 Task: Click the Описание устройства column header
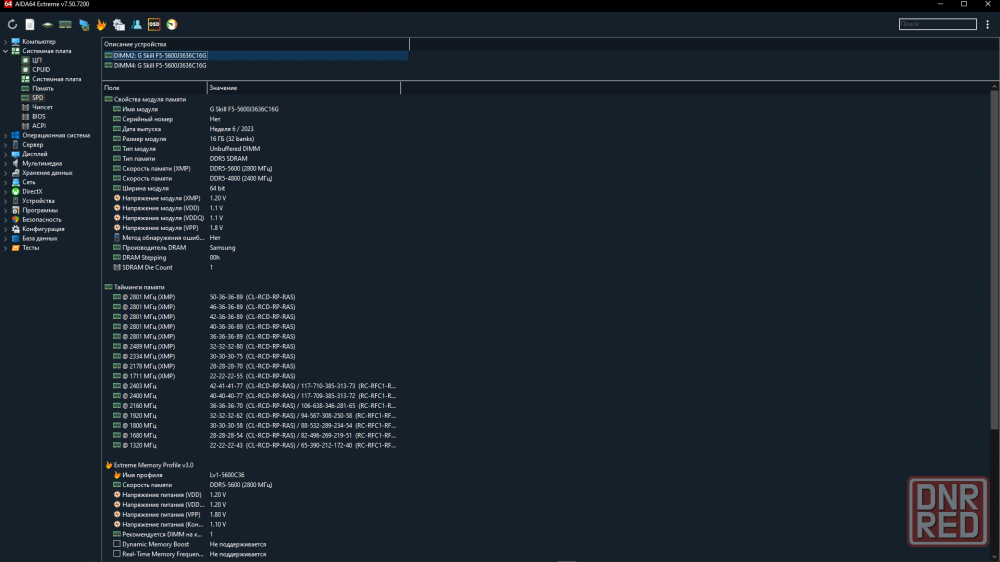coord(255,44)
